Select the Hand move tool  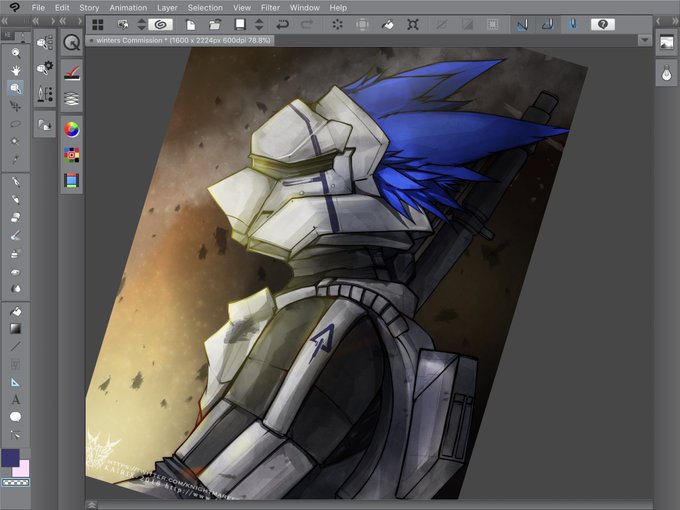pyautogui.click(x=16, y=70)
